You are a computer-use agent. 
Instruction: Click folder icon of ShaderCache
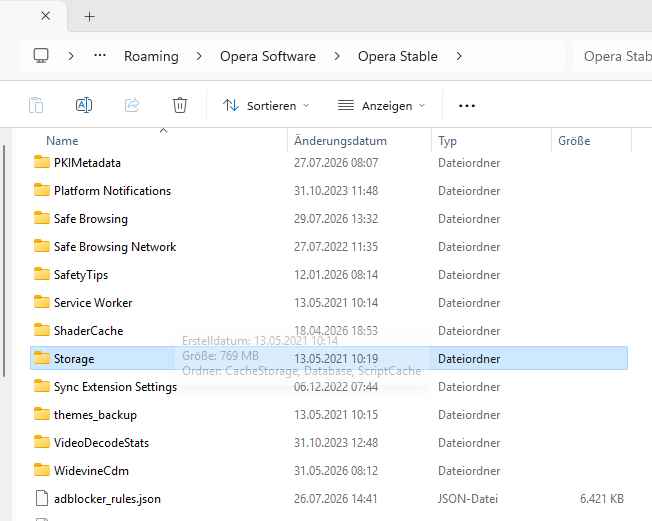(x=42, y=330)
